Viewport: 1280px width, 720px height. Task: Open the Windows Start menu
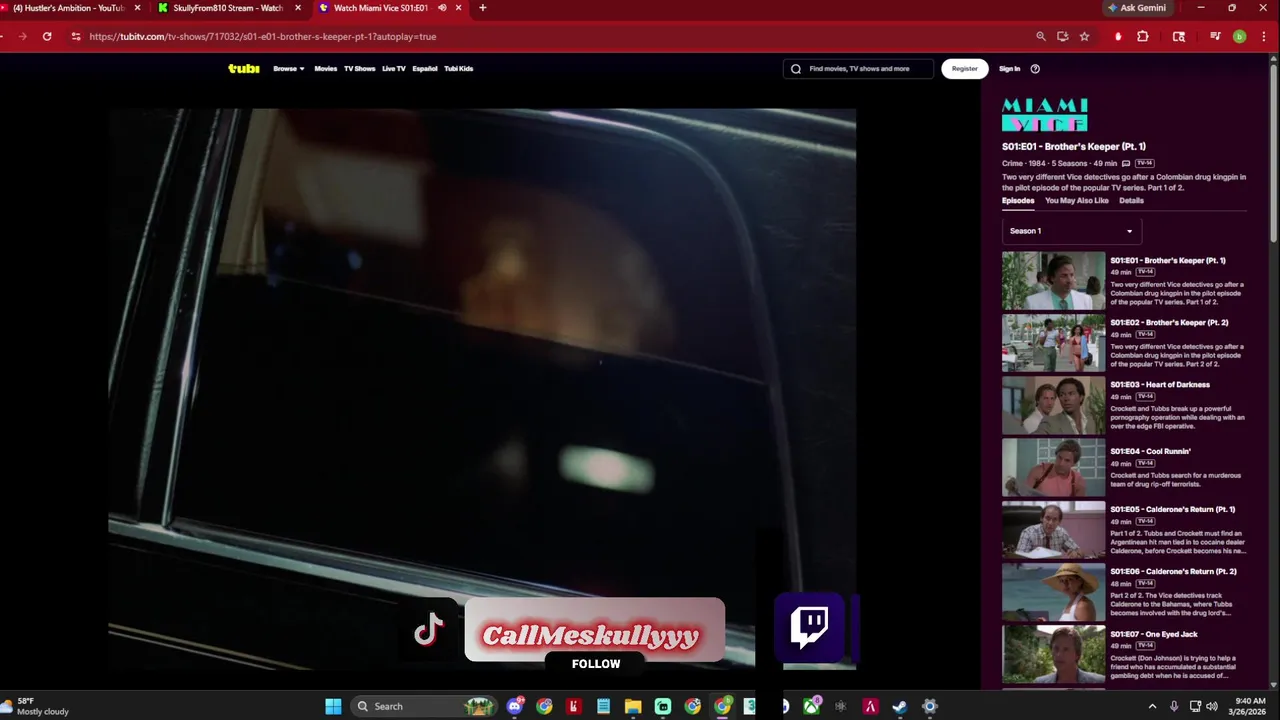point(333,706)
